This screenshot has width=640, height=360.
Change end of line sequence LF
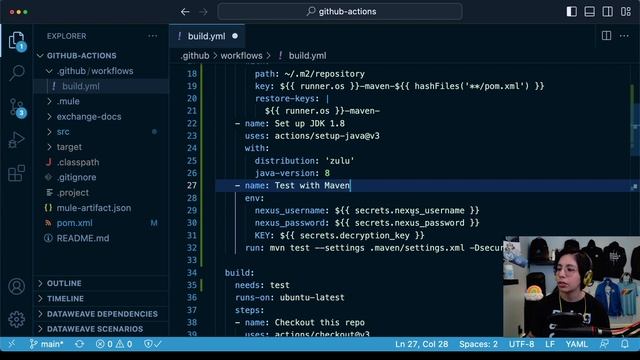550,344
